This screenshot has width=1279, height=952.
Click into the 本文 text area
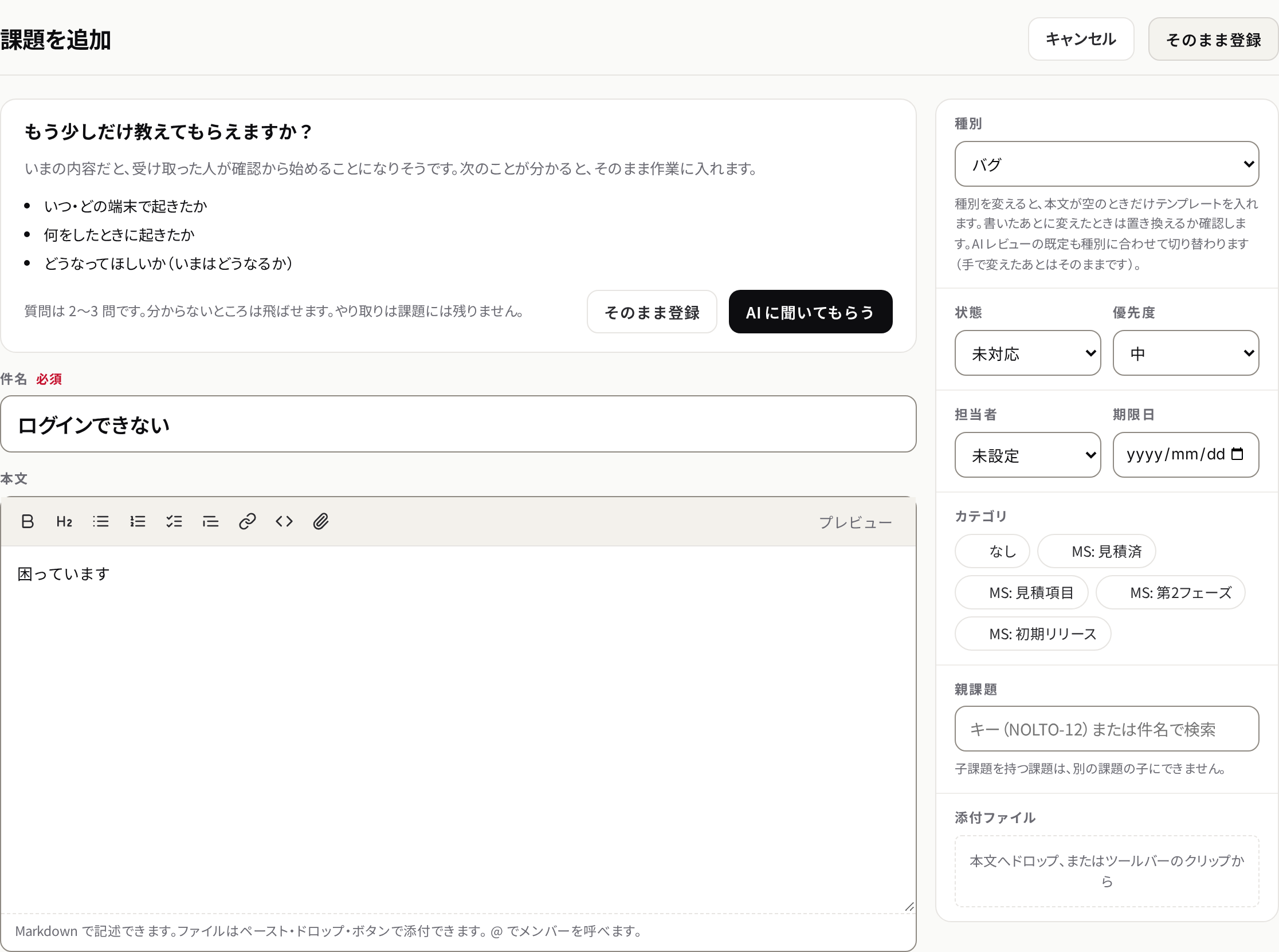[458, 729]
